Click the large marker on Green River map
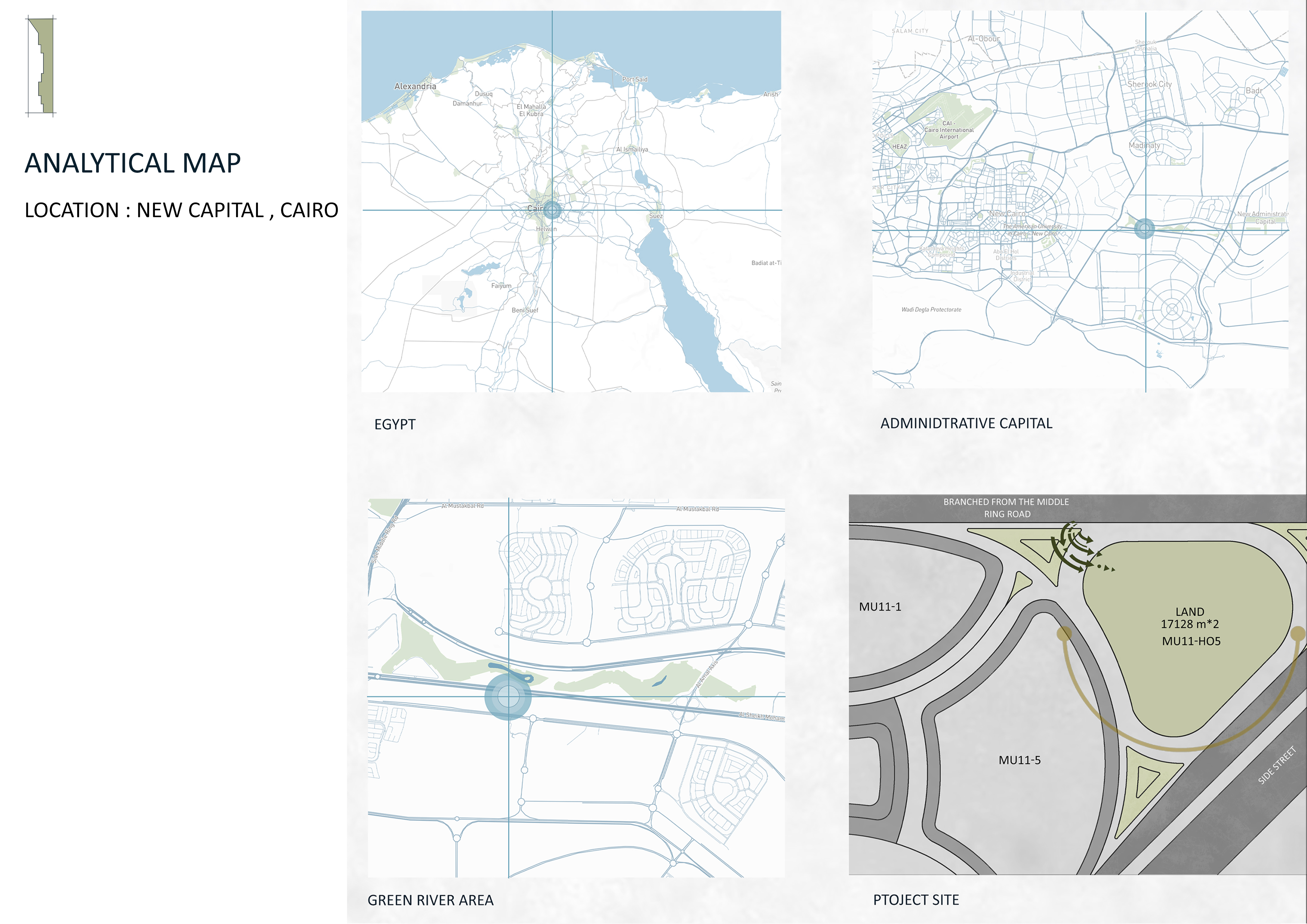 point(508,697)
